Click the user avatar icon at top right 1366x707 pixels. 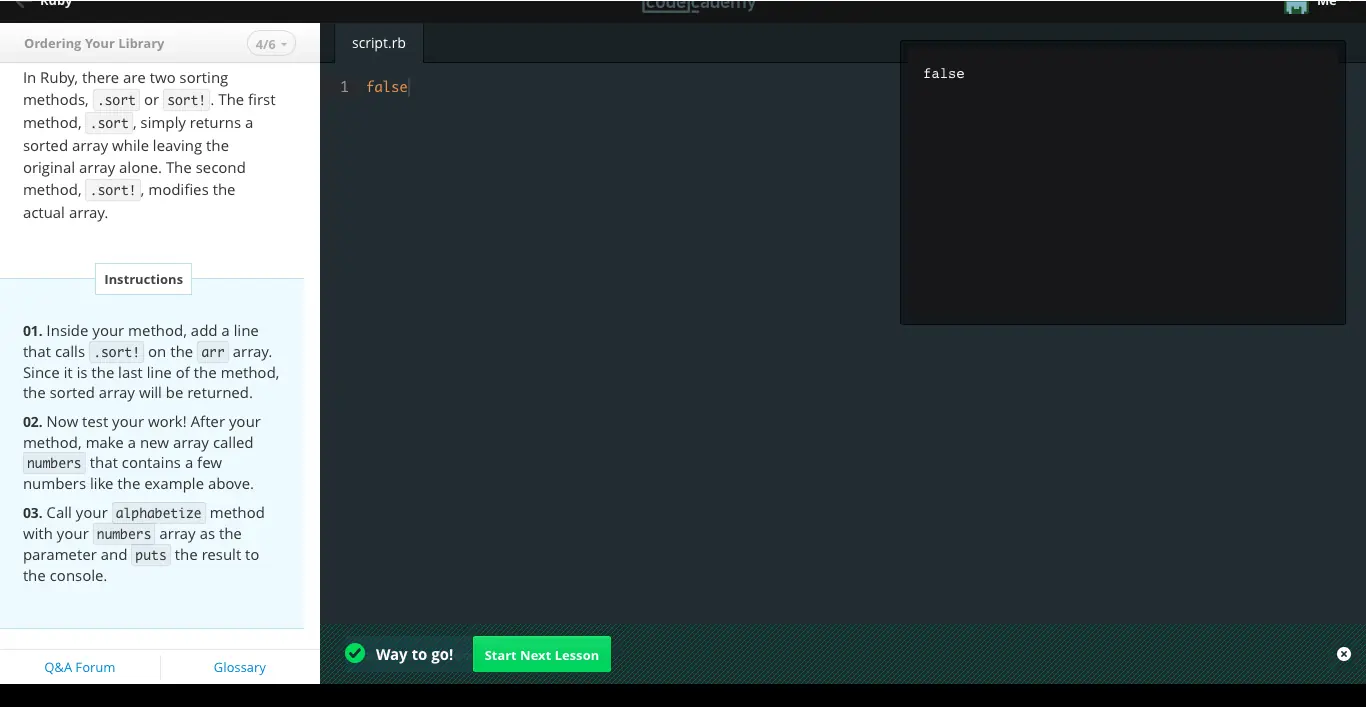(x=1296, y=6)
